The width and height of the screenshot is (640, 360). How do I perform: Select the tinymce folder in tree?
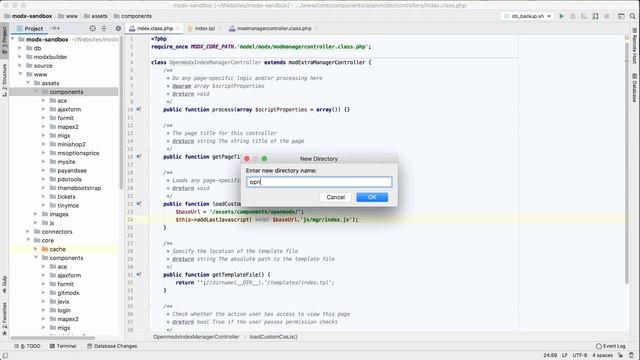click(x=68, y=205)
